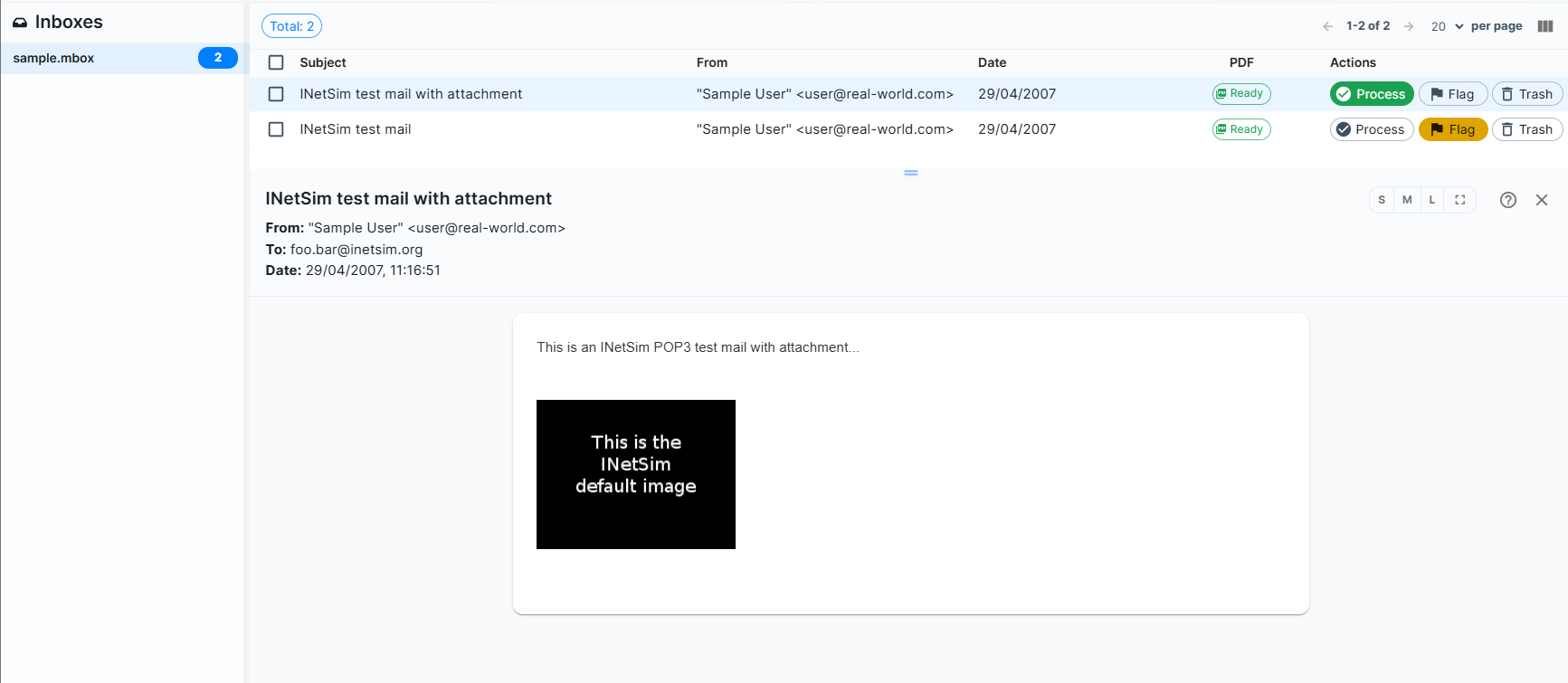Select all emails checkbox in header
The height and width of the screenshot is (683, 1568).
click(276, 62)
